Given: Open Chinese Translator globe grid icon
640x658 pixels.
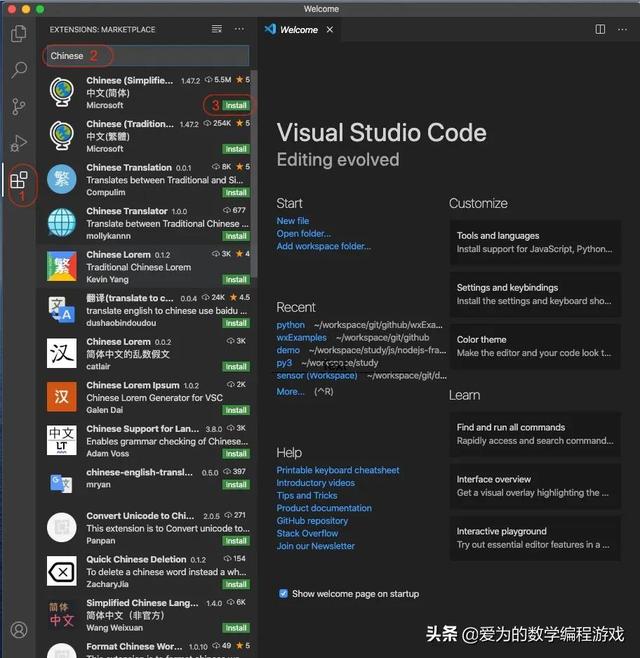Looking at the screenshot, I should tap(62, 223).
